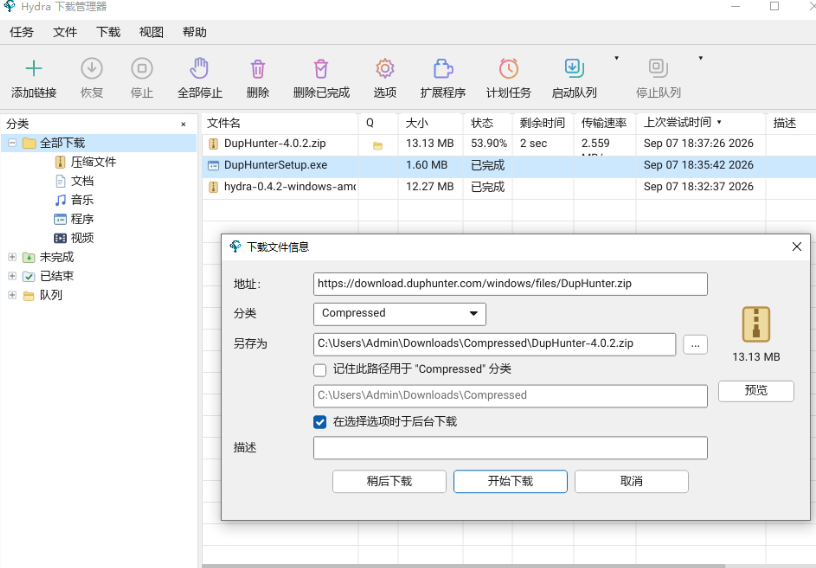The width and height of the screenshot is (816, 568).
Task: Click the 启动队列 icon
Action: coord(574,68)
